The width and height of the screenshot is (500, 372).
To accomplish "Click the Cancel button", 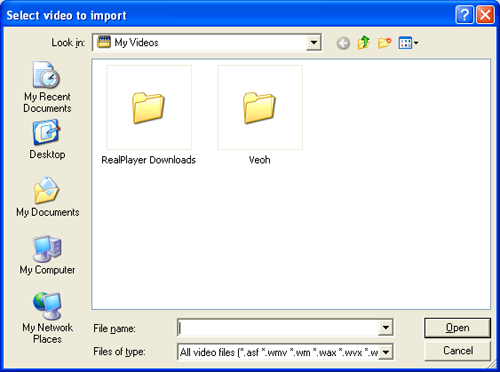I will coord(458,351).
